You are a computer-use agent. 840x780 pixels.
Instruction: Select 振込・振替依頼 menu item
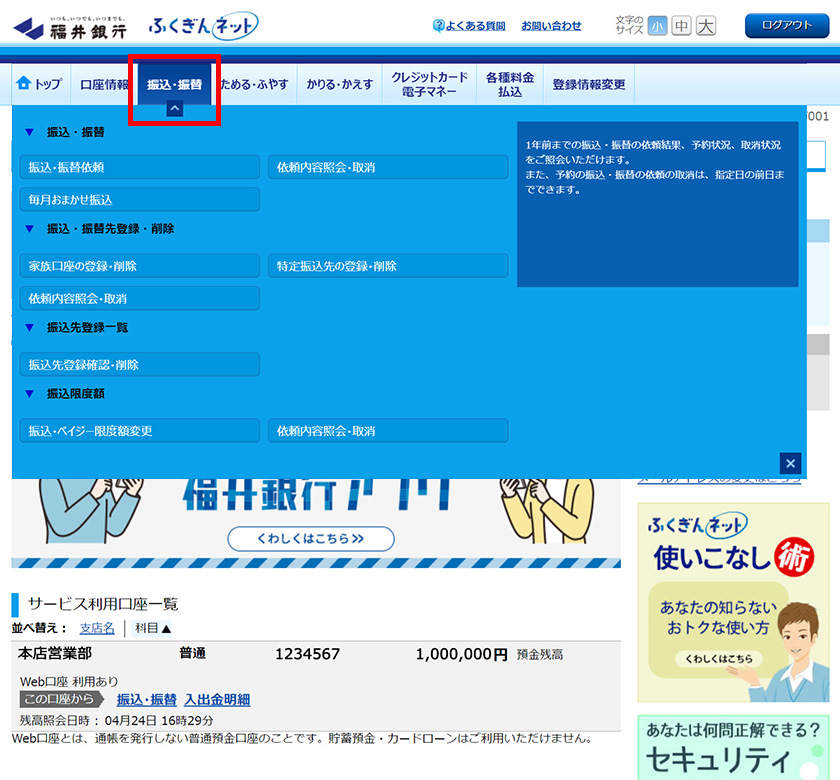(140, 167)
